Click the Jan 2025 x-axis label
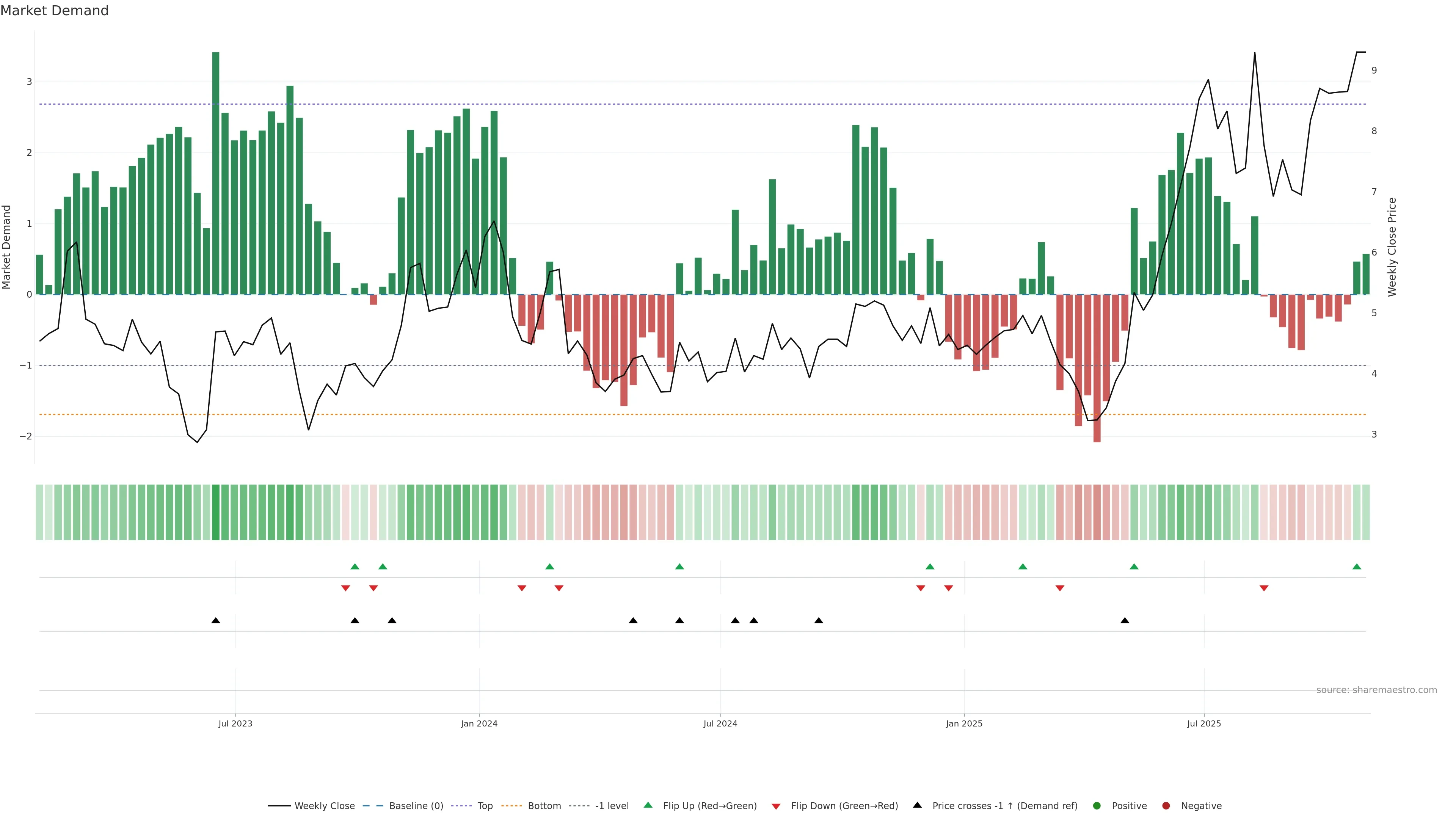The width and height of the screenshot is (1456, 819). pos(964,723)
